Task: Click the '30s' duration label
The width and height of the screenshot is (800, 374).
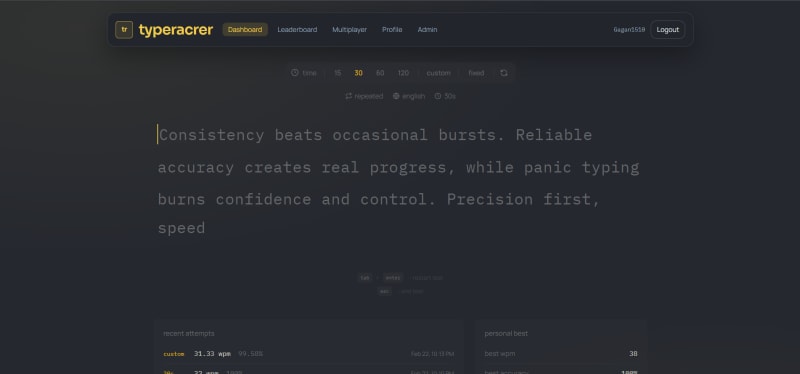Action: pyautogui.click(x=449, y=96)
